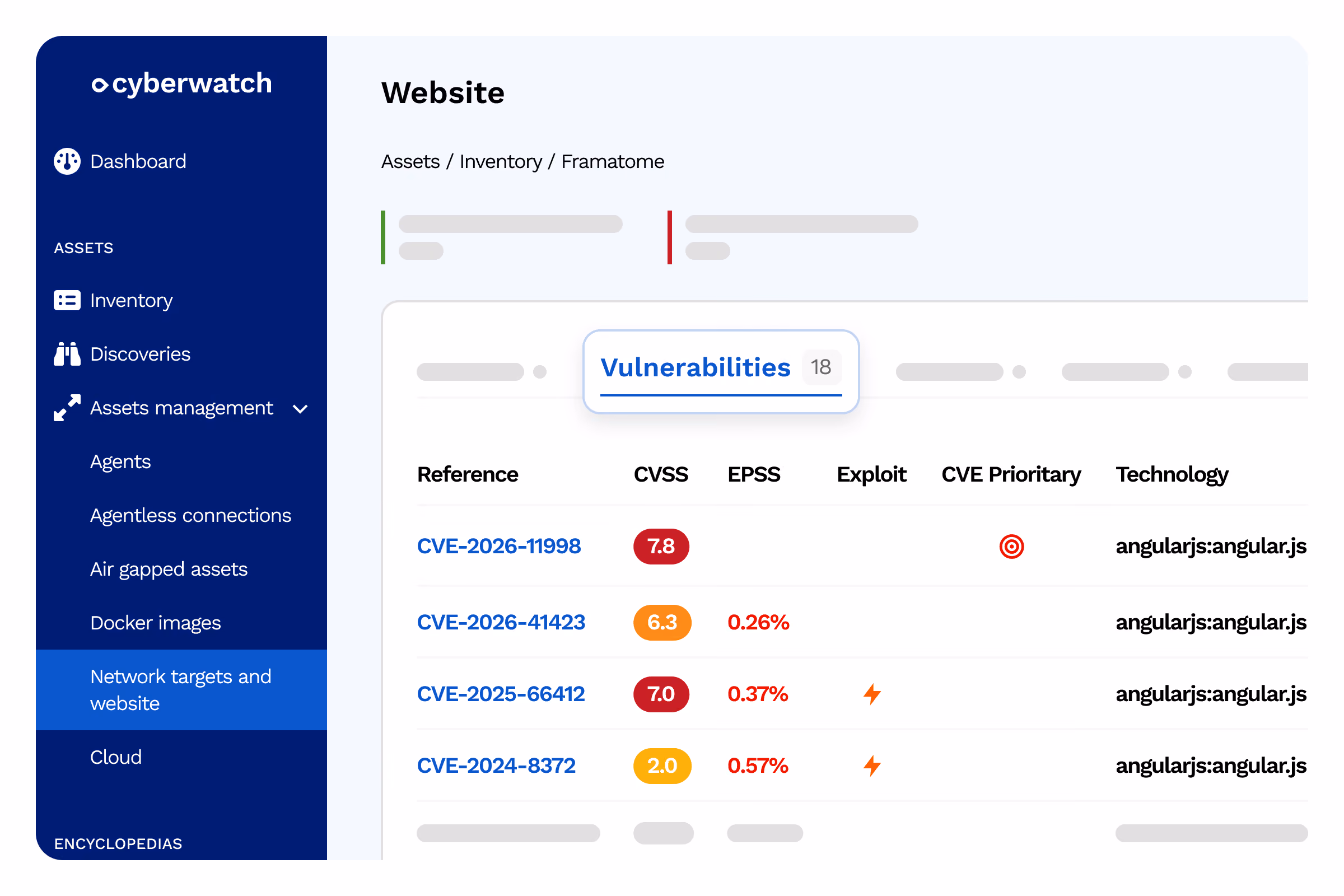Click the 0.37% EPSS value
The image size is (1344, 896).
[x=758, y=694]
